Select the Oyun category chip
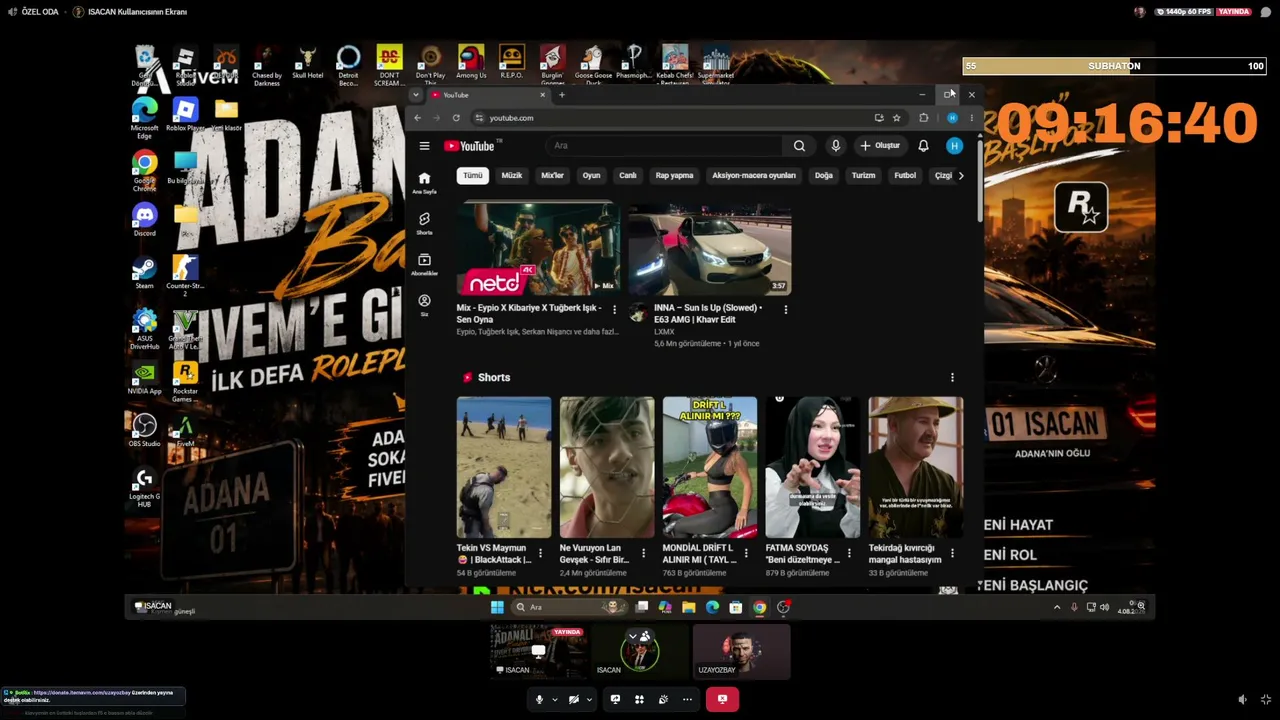The width and height of the screenshot is (1280, 720). [592, 176]
